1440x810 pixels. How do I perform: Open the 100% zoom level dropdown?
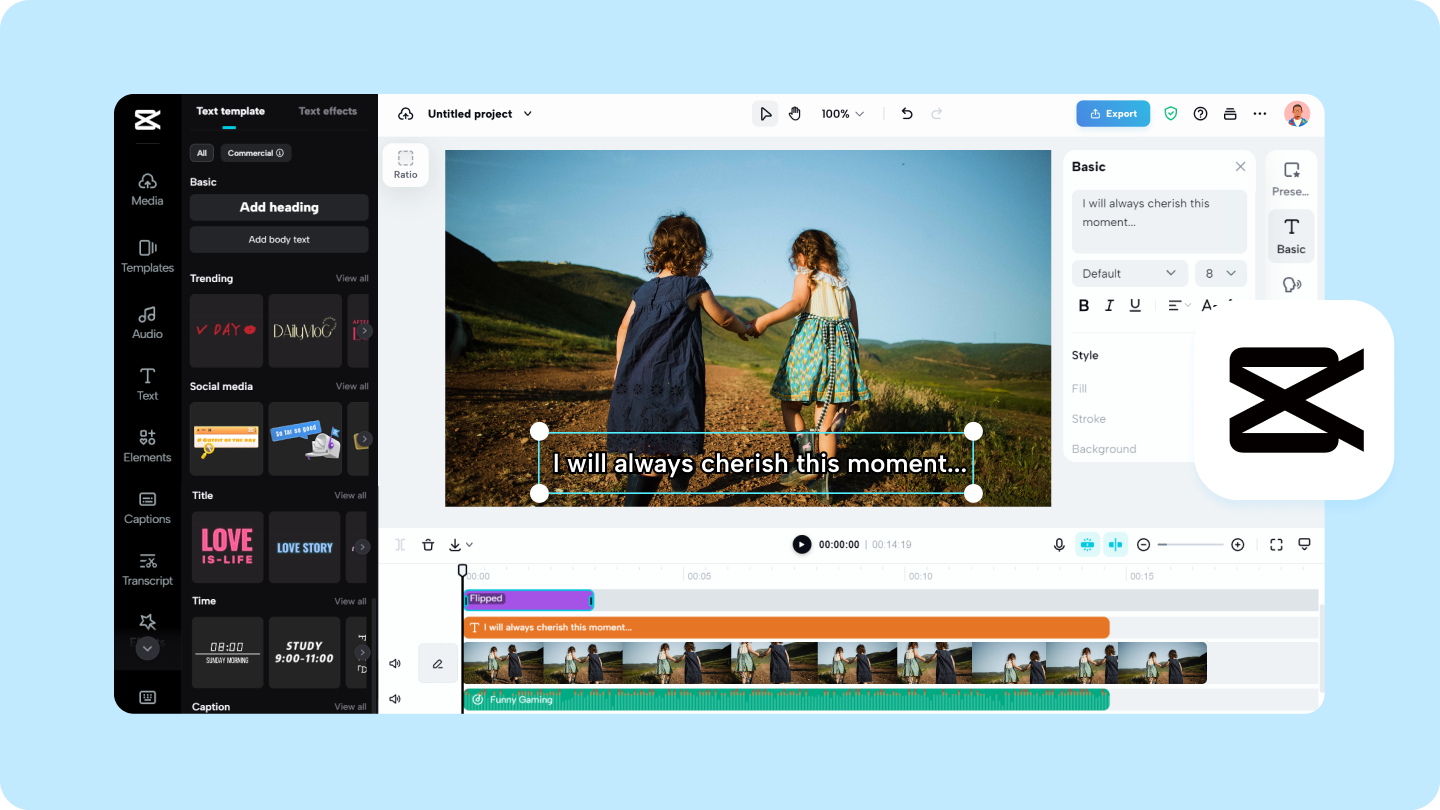(842, 114)
